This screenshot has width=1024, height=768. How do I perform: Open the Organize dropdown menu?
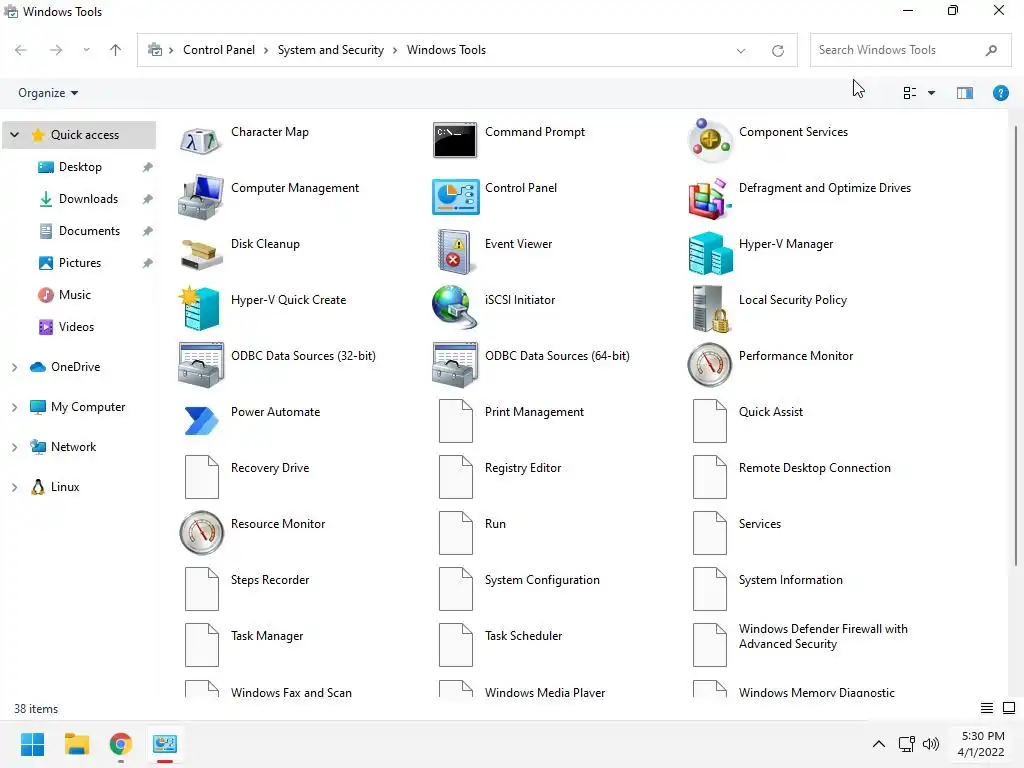click(x=48, y=93)
